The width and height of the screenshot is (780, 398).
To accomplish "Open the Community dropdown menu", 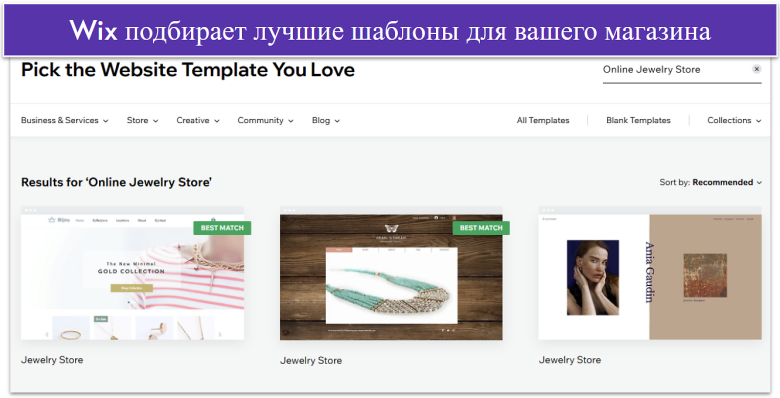I will tap(265, 120).
